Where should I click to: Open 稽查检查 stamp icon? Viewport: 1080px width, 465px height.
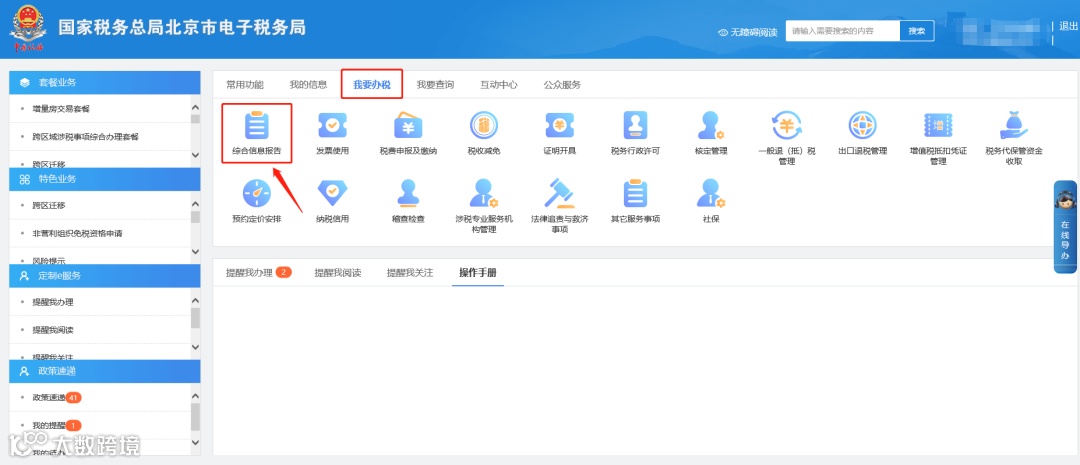(408, 194)
